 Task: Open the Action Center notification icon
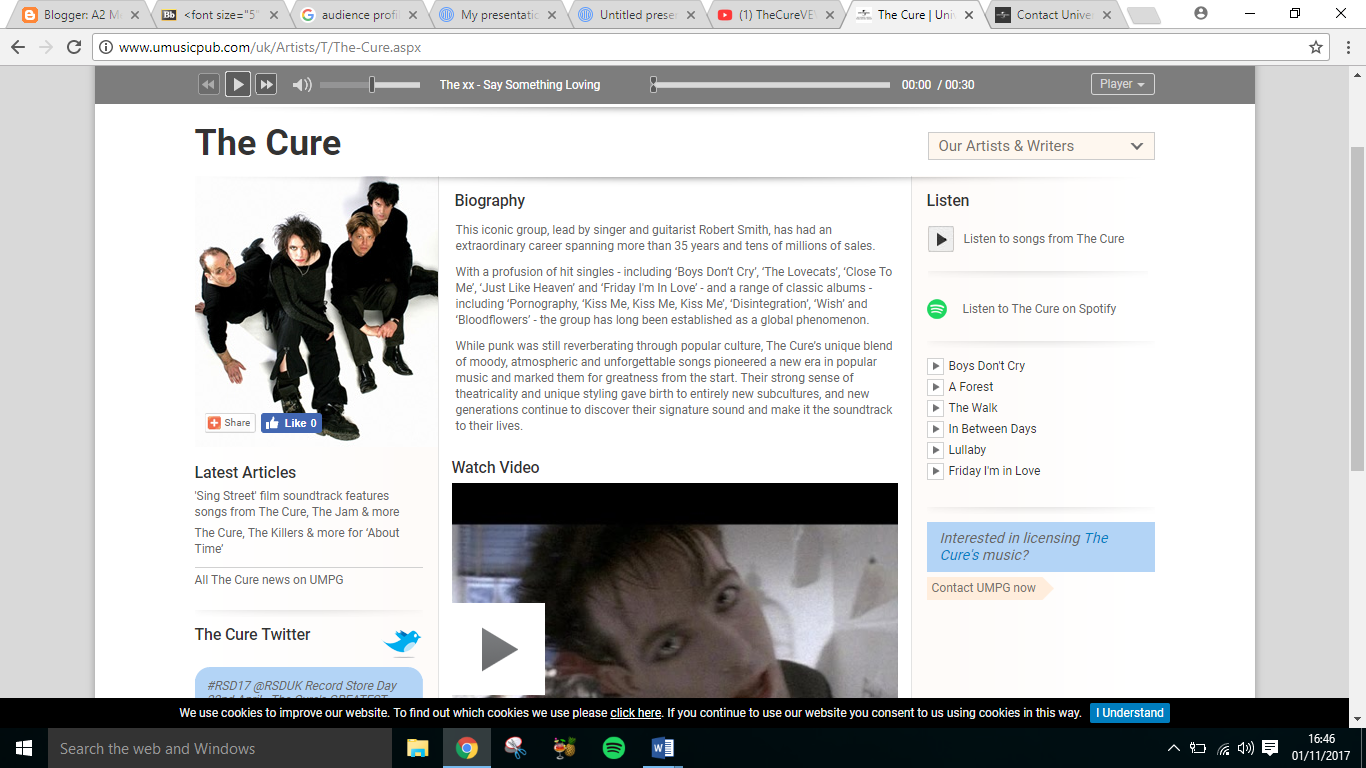[1270, 748]
